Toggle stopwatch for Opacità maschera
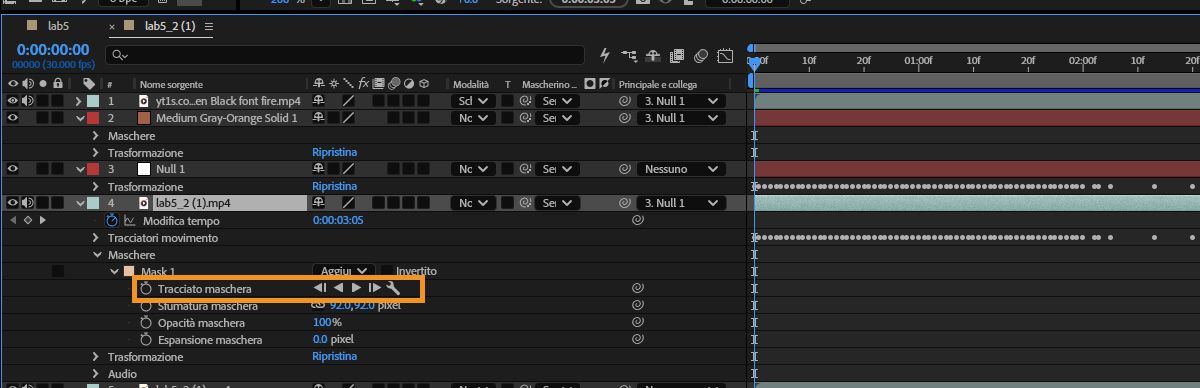Image resolution: width=1200 pixels, height=388 pixels. point(146,323)
